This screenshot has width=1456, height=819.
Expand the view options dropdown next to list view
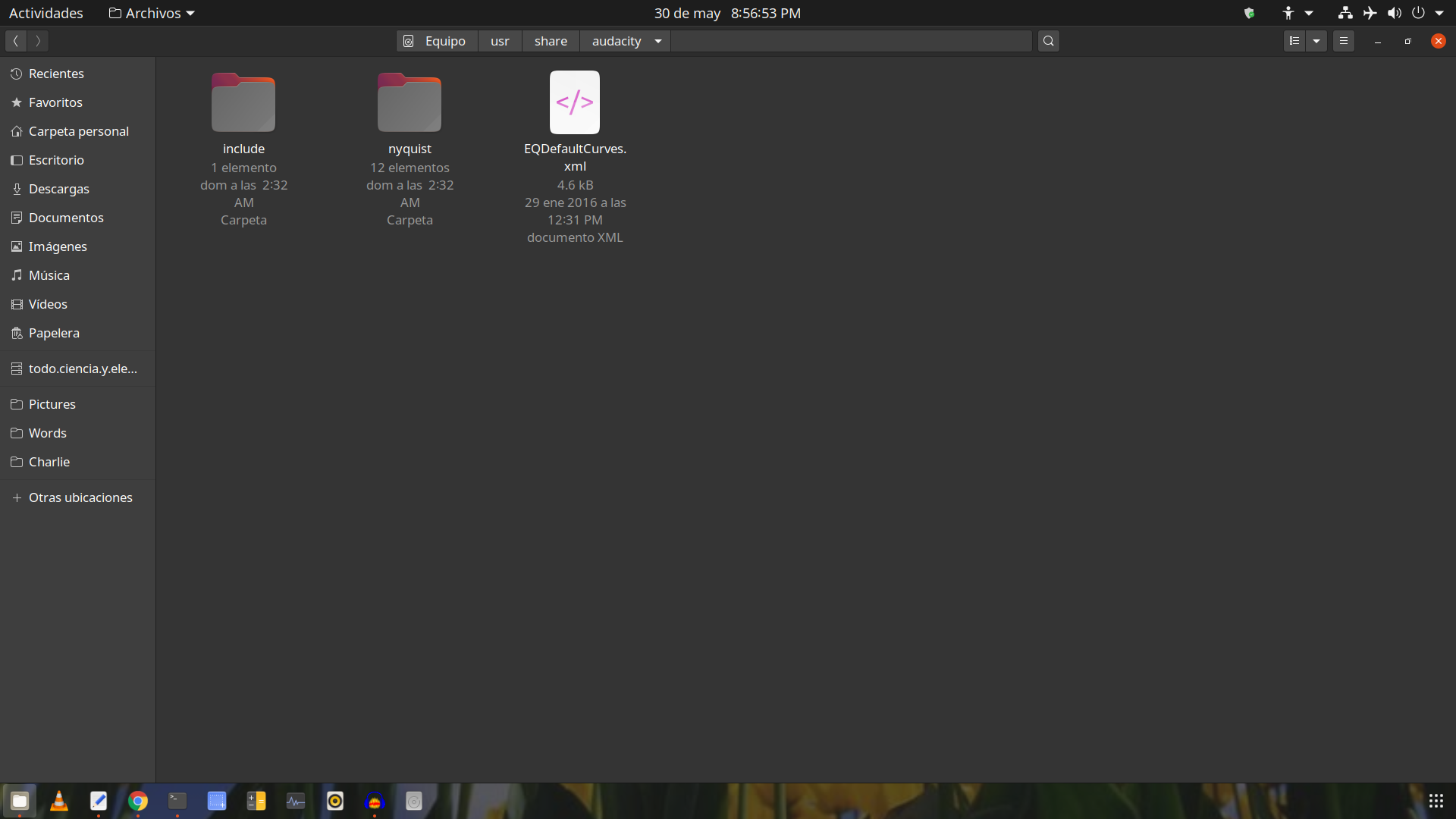pyautogui.click(x=1317, y=41)
